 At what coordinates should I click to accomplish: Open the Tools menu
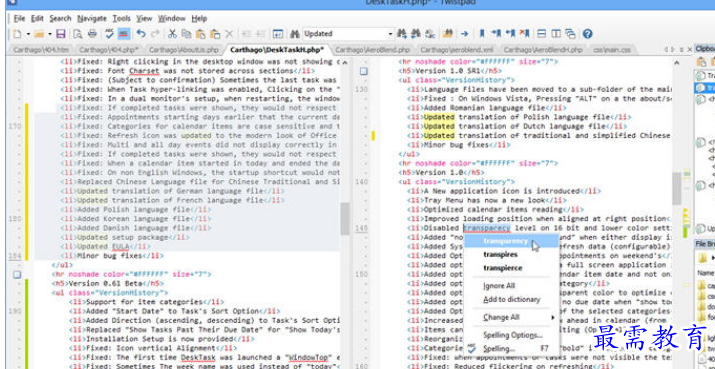pyautogui.click(x=121, y=19)
